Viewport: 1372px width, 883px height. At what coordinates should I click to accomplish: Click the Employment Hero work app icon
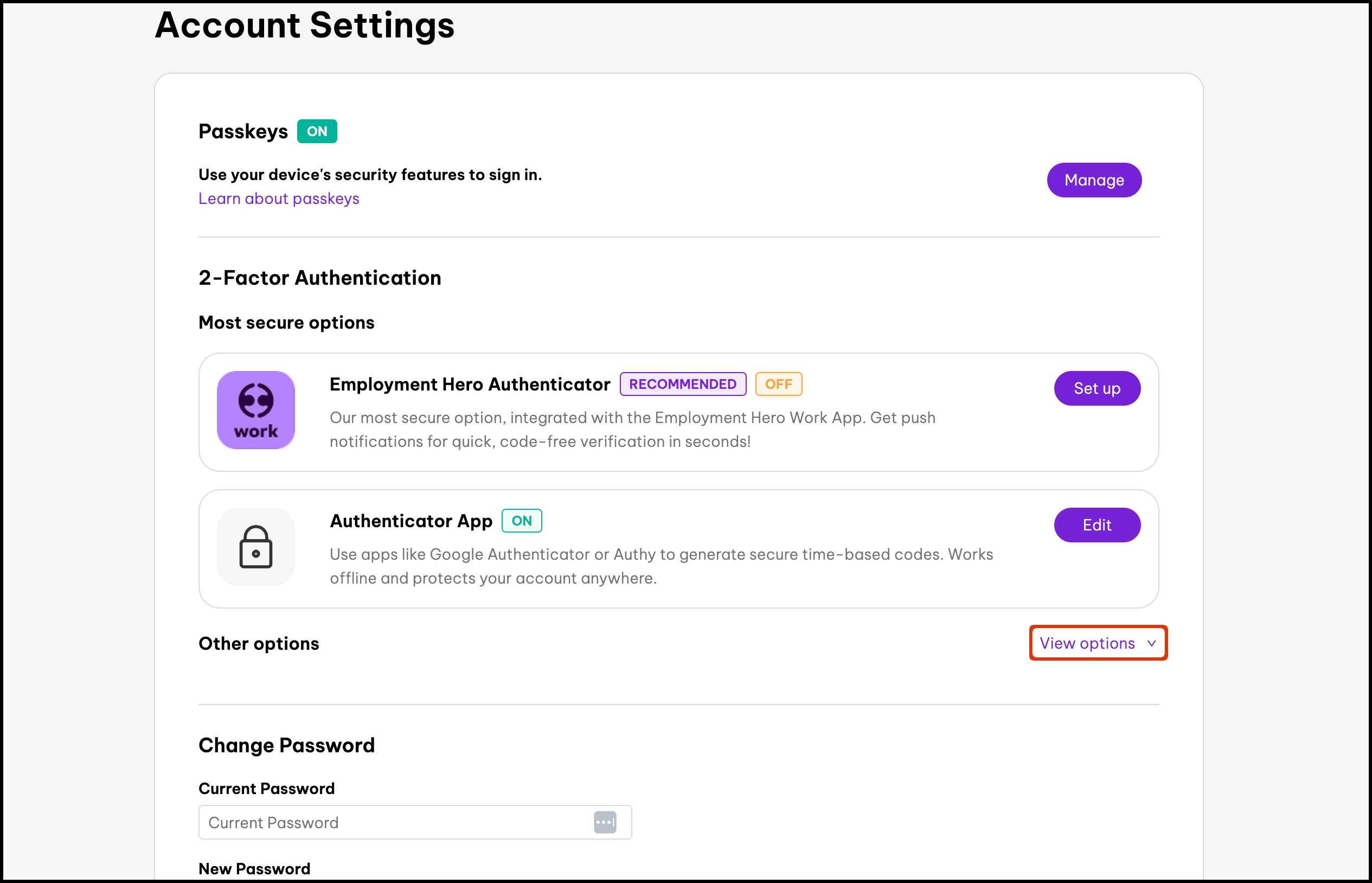pyautogui.click(x=255, y=410)
